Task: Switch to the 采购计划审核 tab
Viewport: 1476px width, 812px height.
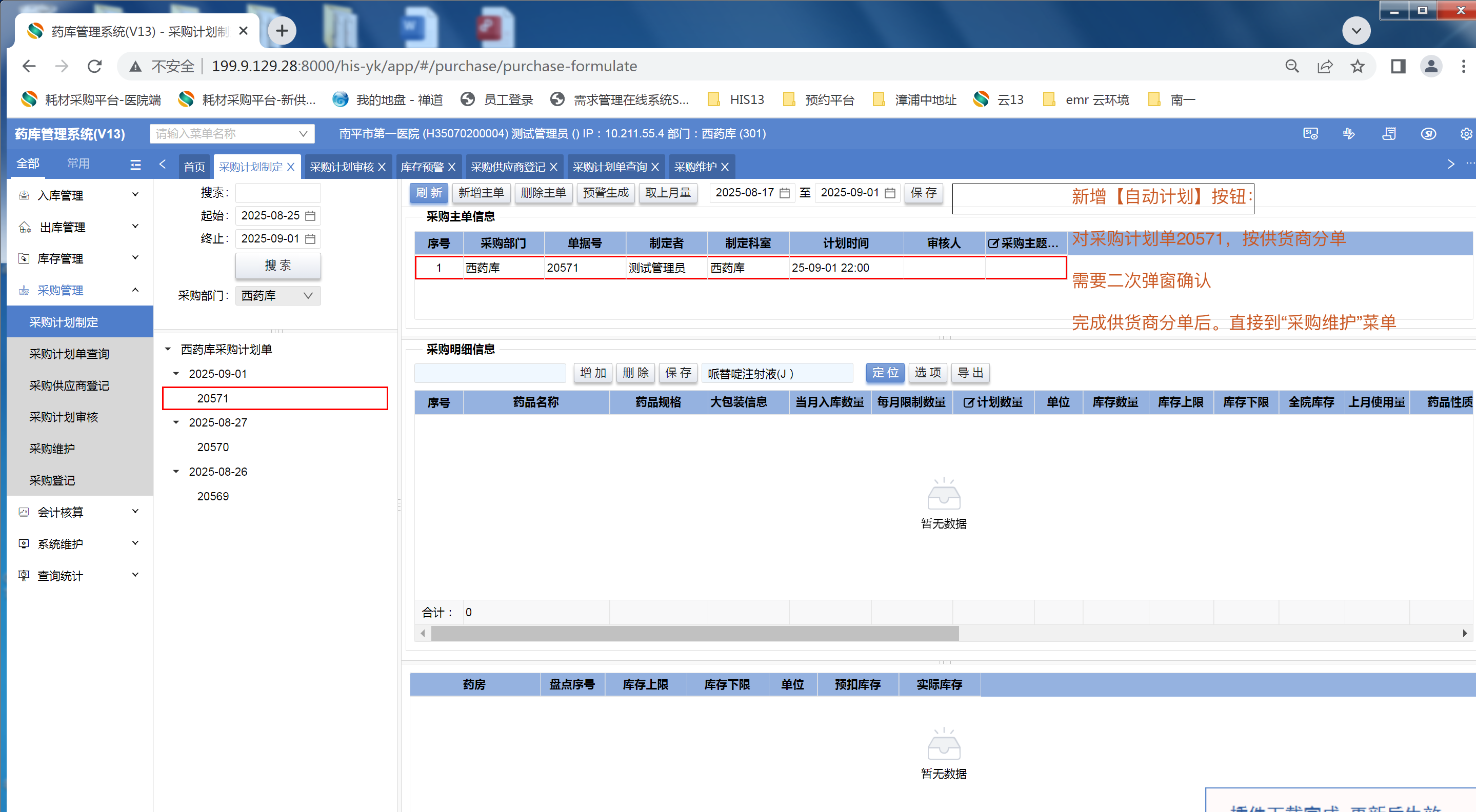Action: tap(342, 167)
